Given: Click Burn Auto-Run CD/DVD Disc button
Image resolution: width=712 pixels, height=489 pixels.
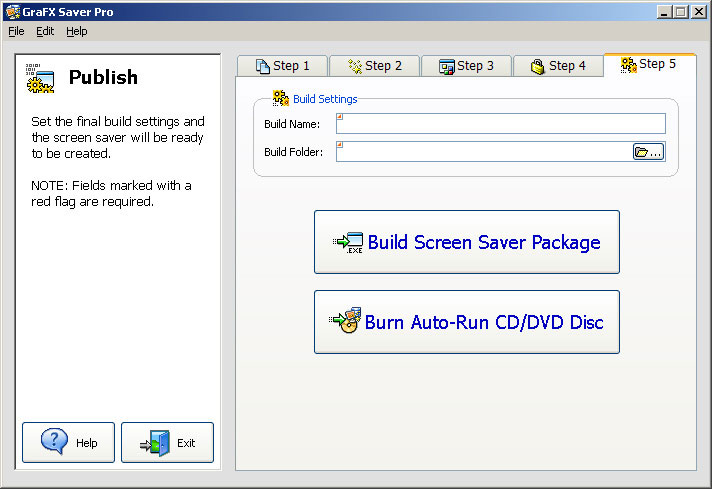Looking at the screenshot, I should [x=467, y=322].
